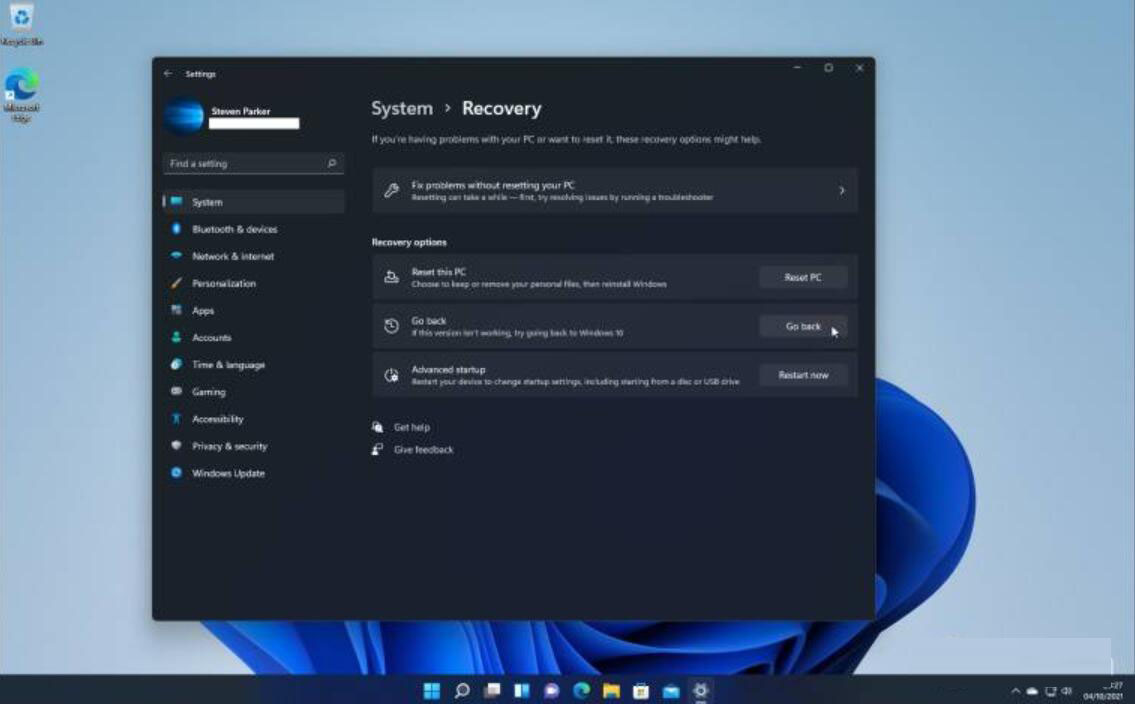Viewport: 1135px width, 704px height.
Task: Click the back arrow in Settings
Action: pyautogui.click(x=167, y=74)
